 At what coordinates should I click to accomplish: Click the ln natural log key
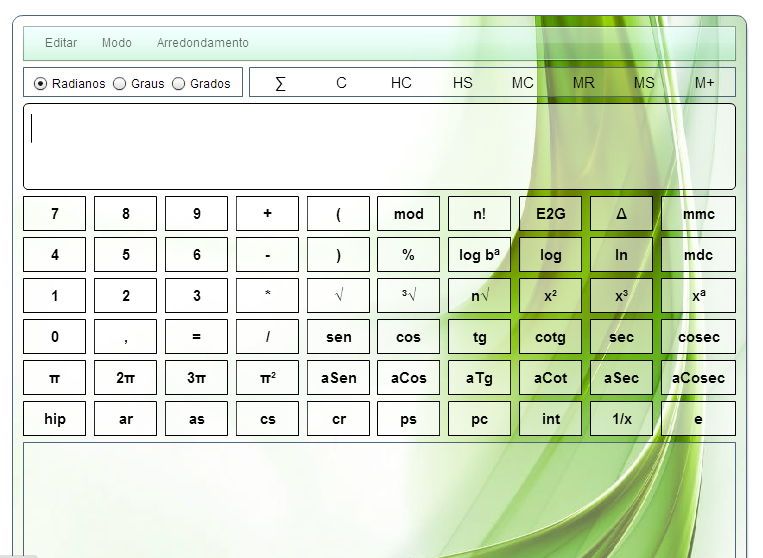click(x=621, y=254)
